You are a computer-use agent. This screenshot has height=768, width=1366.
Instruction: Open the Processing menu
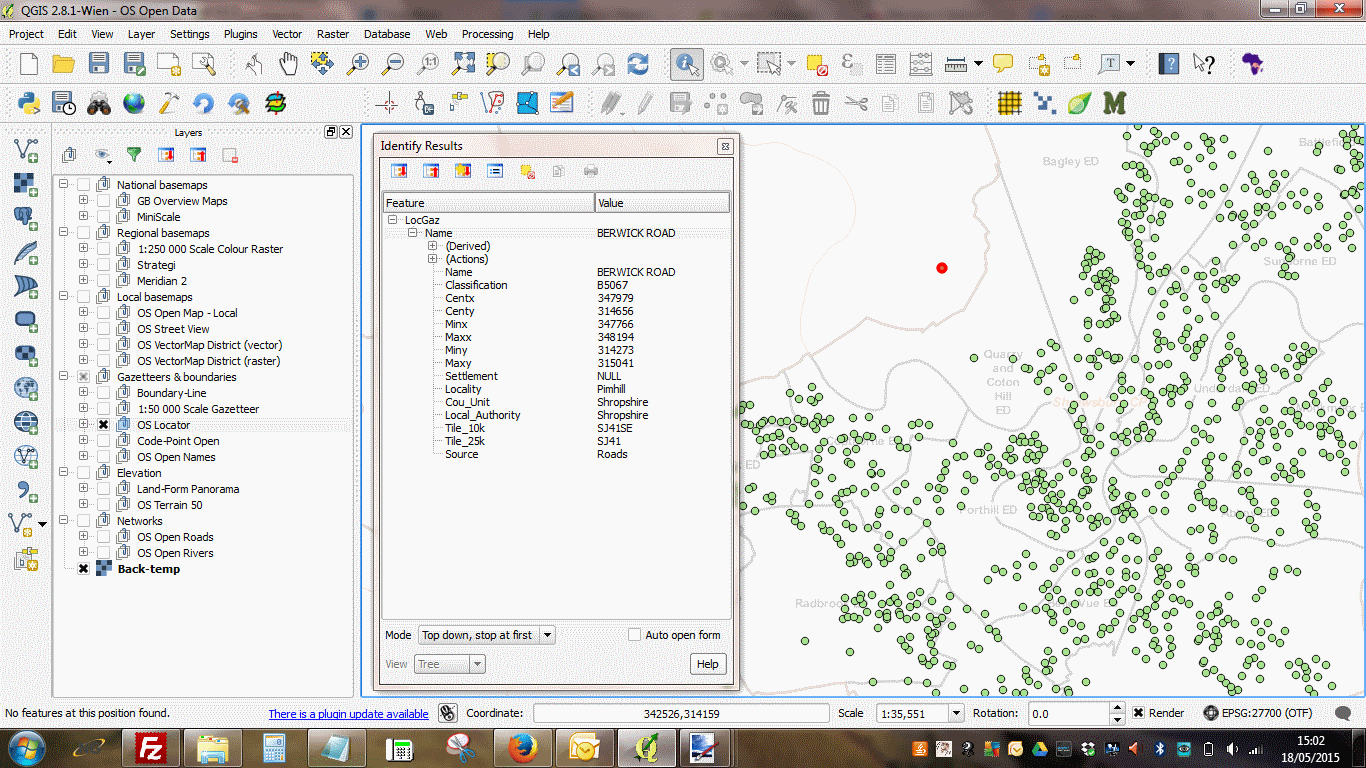coord(487,34)
